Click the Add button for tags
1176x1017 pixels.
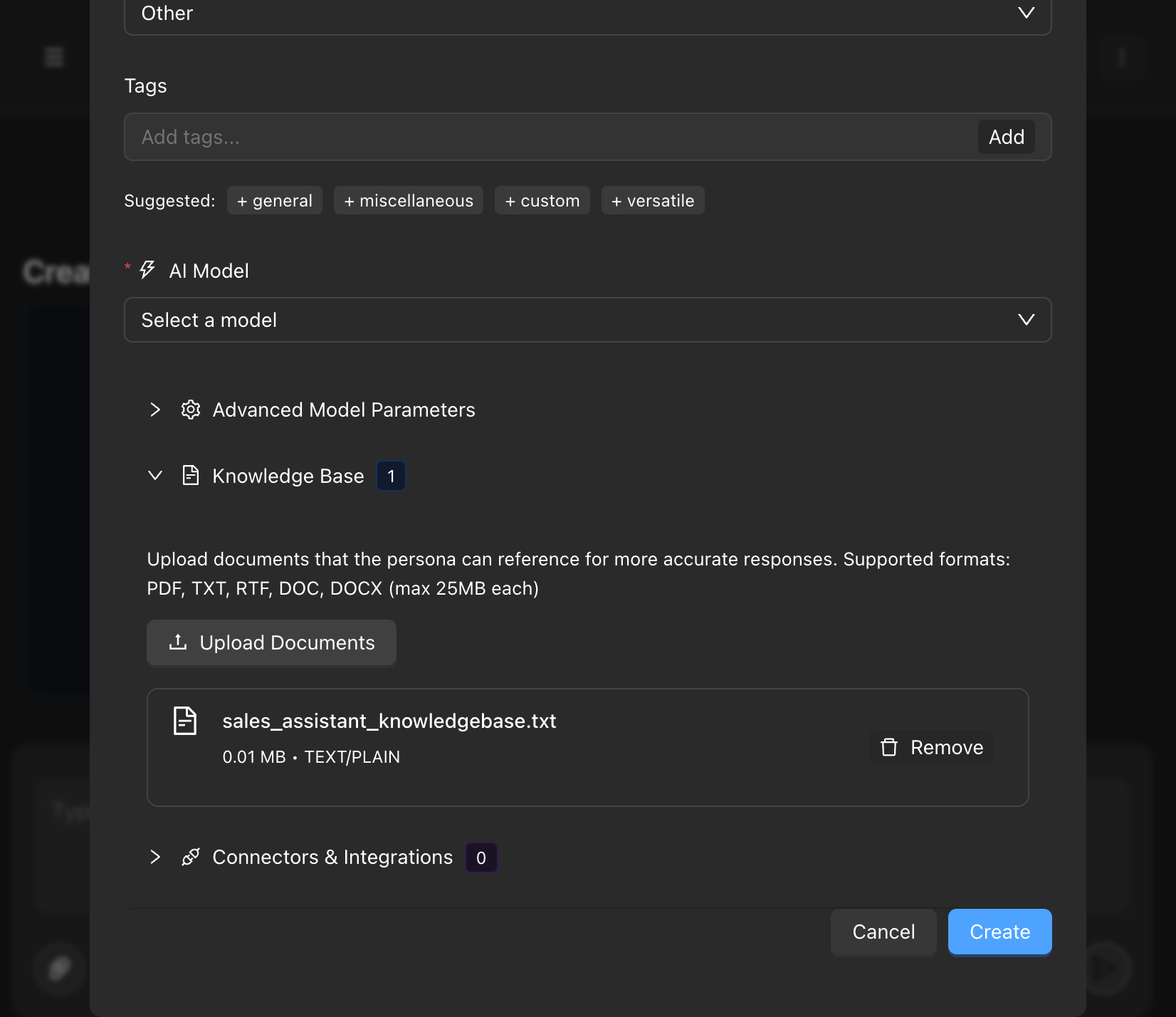click(x=1006, y=137)
